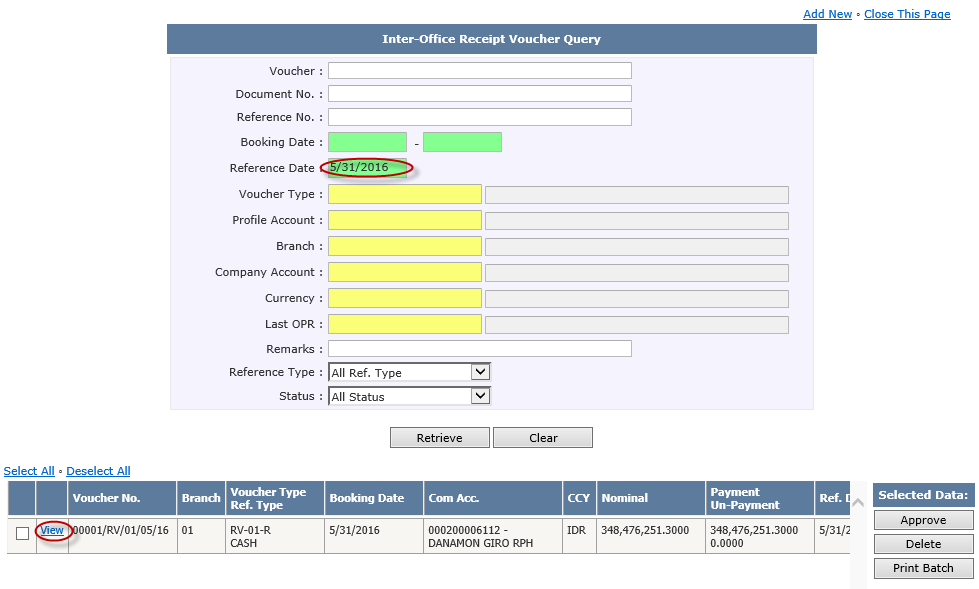Click the Retrieve button
This screenshot has height=589, width=979.
tap(439, 438)
